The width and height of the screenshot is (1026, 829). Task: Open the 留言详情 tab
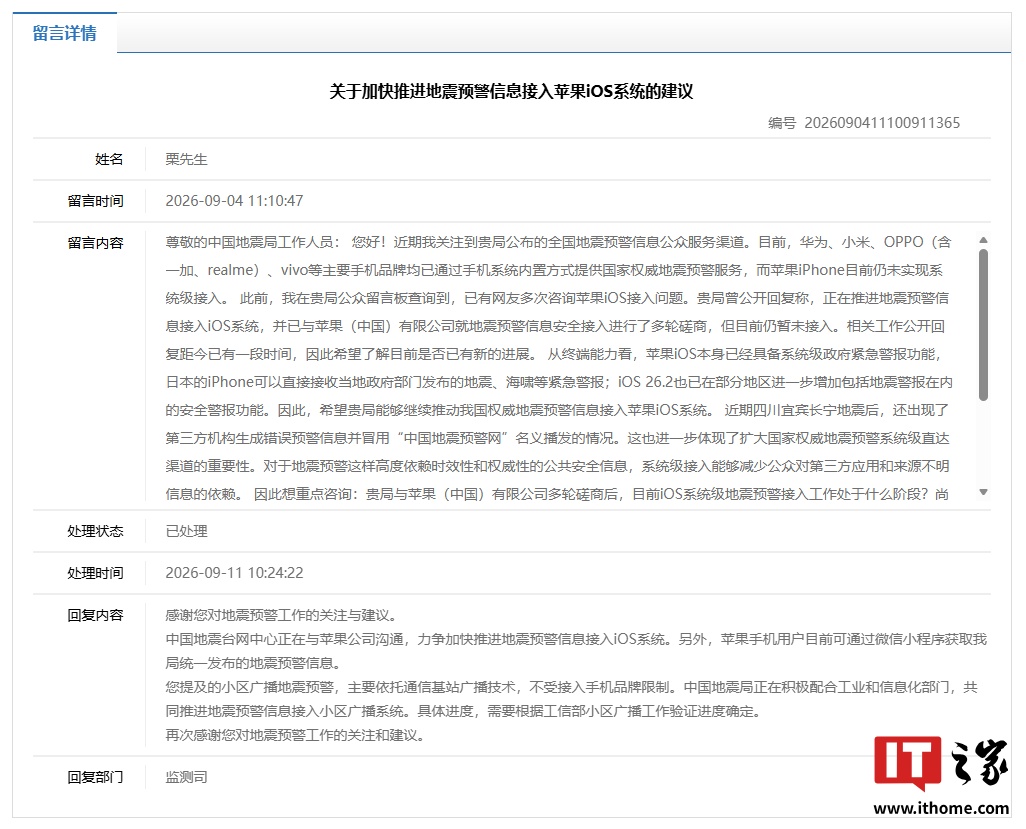click(65, 33)
